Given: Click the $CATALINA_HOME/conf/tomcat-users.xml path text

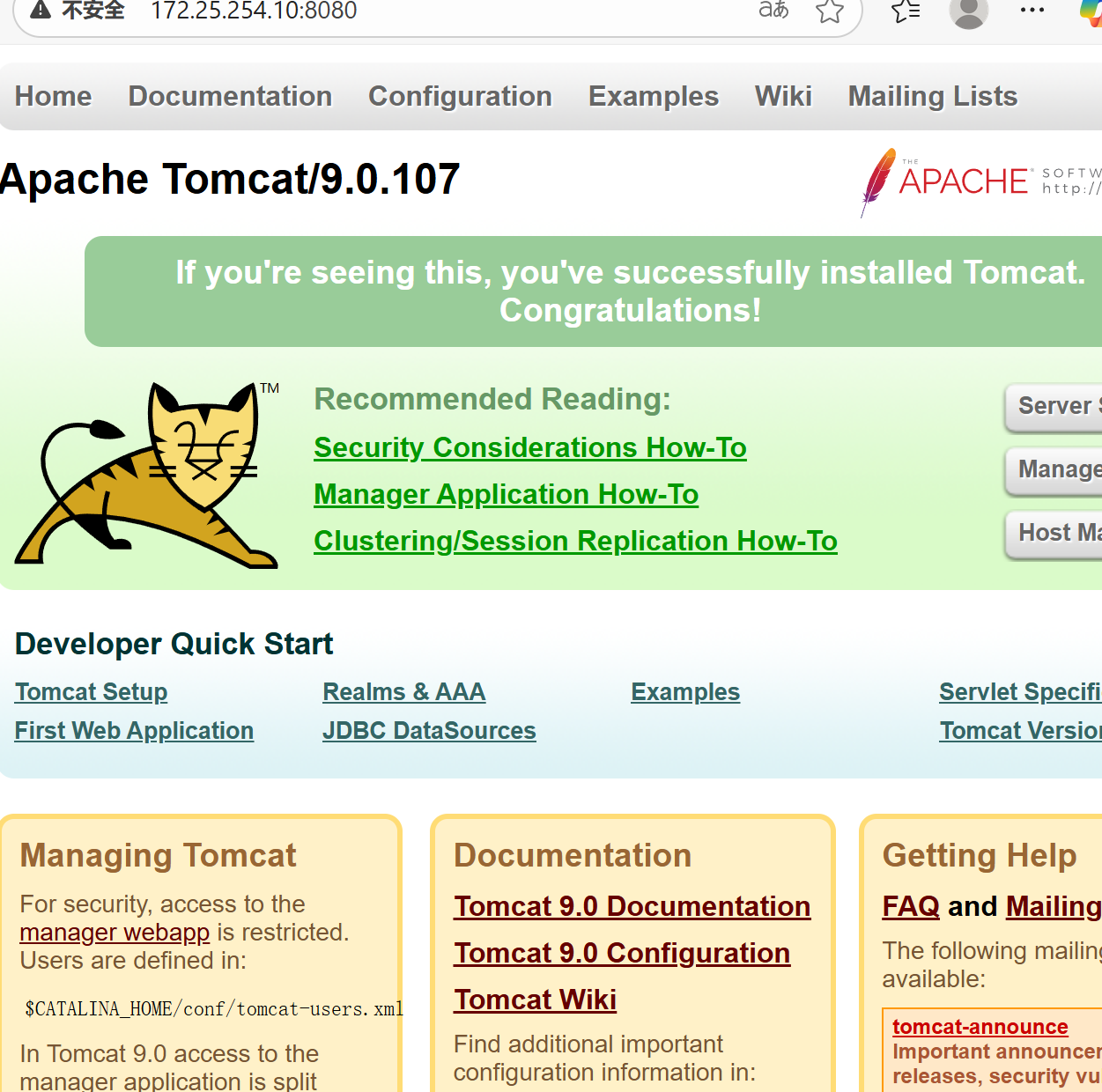Looking at the screenshot, I should pyautogui.click(x=214, y=1009).
